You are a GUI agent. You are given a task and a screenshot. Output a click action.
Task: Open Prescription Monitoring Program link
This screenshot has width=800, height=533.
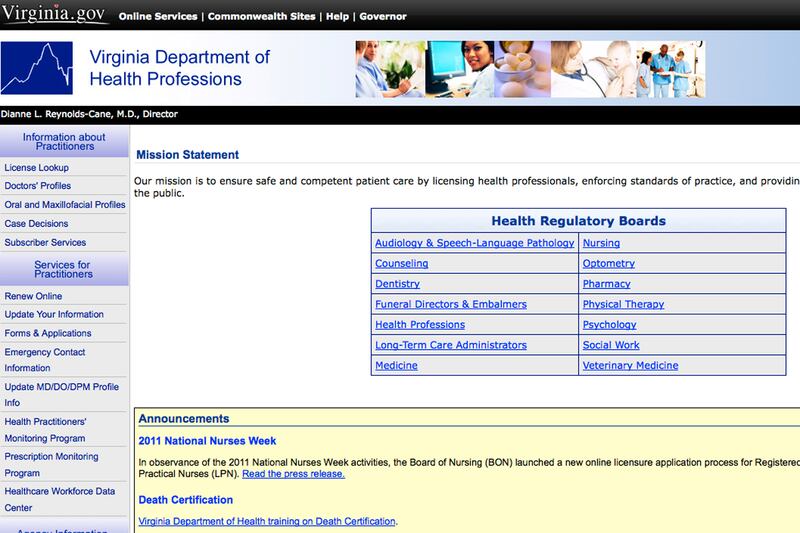tap(52, 464)
